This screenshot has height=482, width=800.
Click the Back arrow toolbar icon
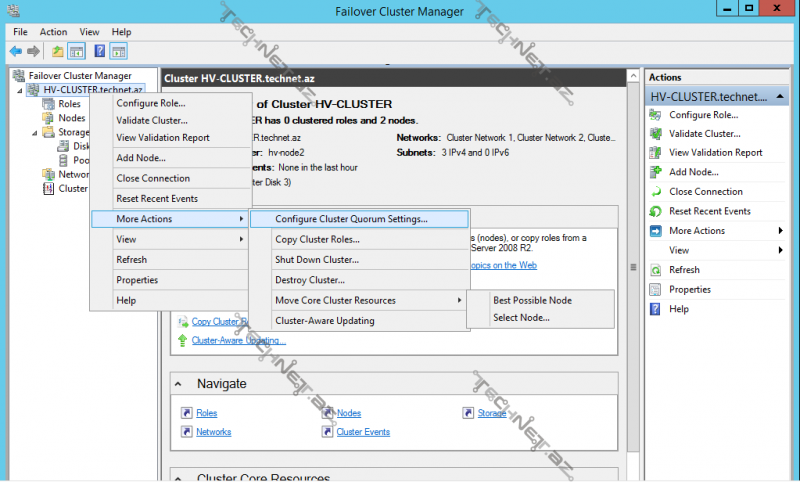click(x=15, y=51)
